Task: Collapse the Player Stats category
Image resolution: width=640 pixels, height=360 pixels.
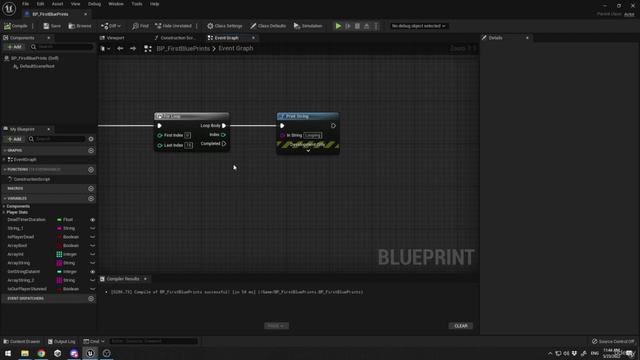Action: (x=4, y=212)
